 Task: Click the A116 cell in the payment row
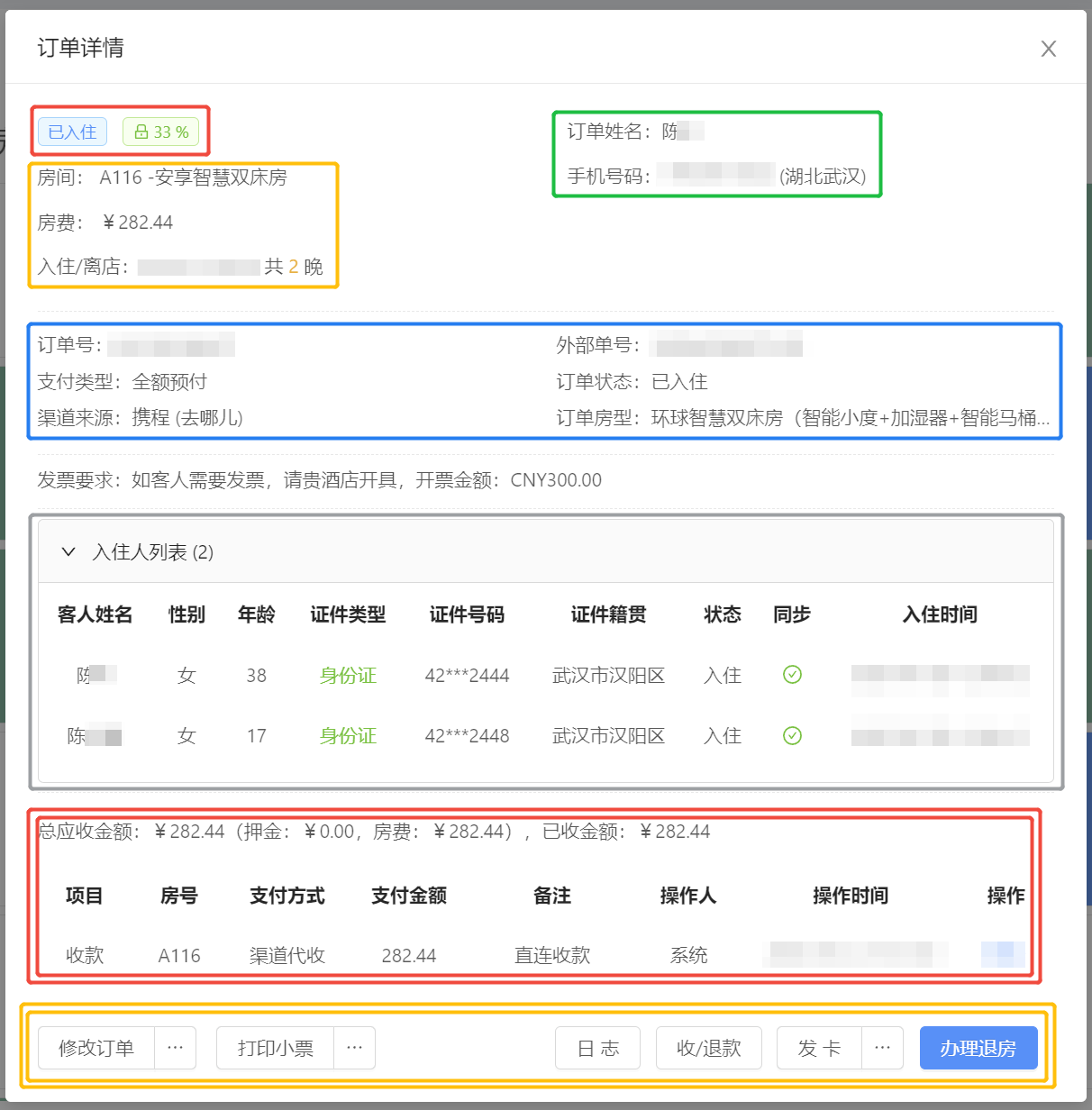click(x=179, y=955)
